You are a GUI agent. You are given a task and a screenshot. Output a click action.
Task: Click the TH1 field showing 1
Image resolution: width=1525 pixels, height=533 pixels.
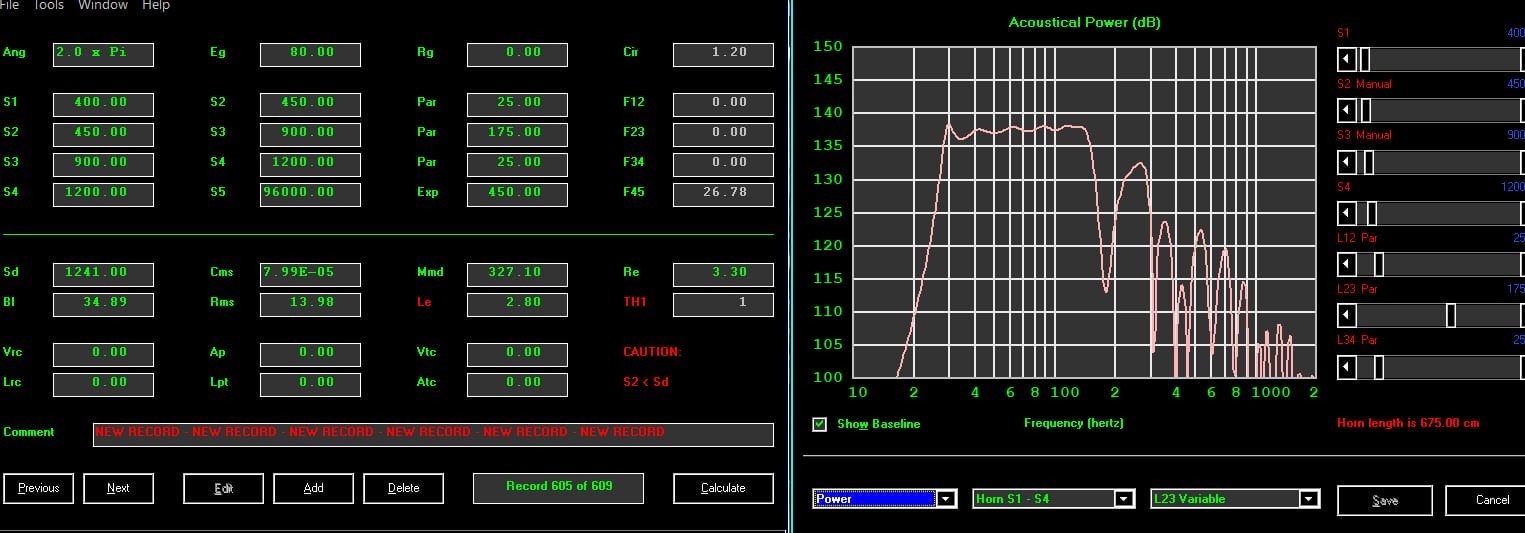pyautogui.click(x=723, y=304)
